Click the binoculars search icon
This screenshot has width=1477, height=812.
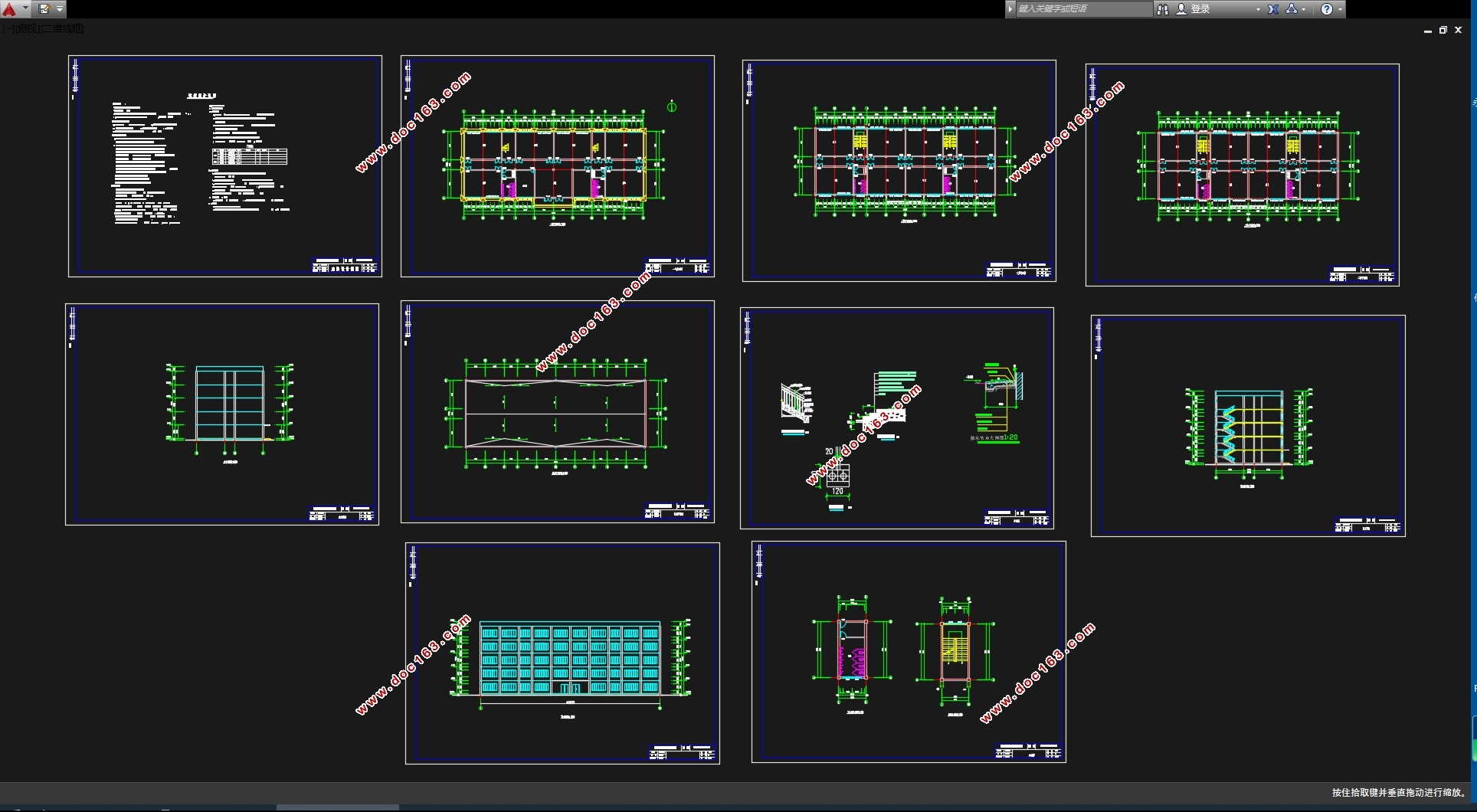1163,9
